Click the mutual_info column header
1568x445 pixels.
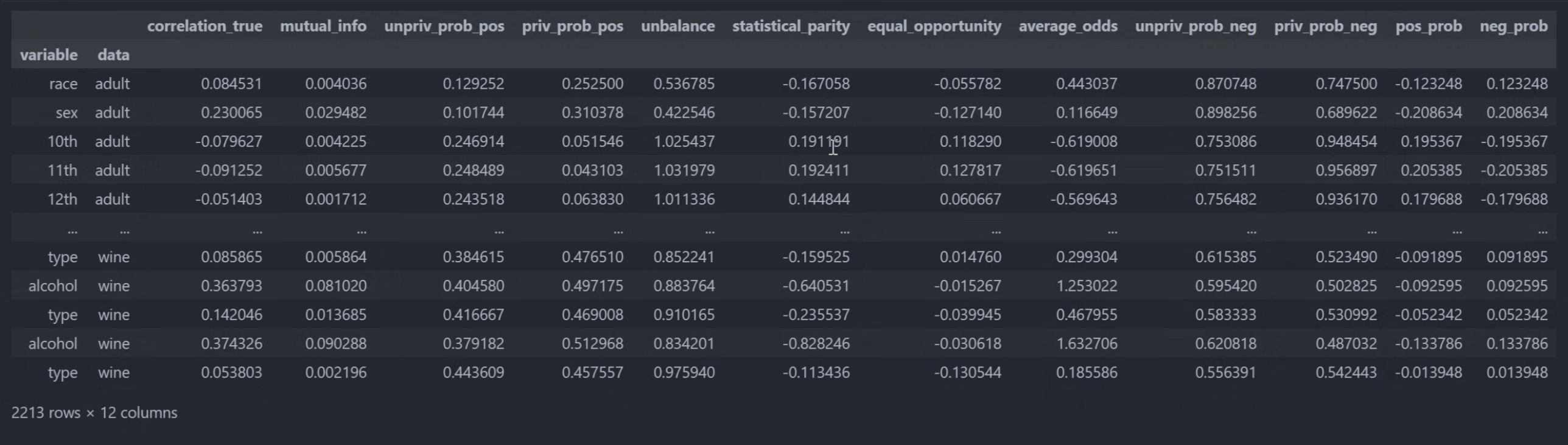(x=323, y=26)
